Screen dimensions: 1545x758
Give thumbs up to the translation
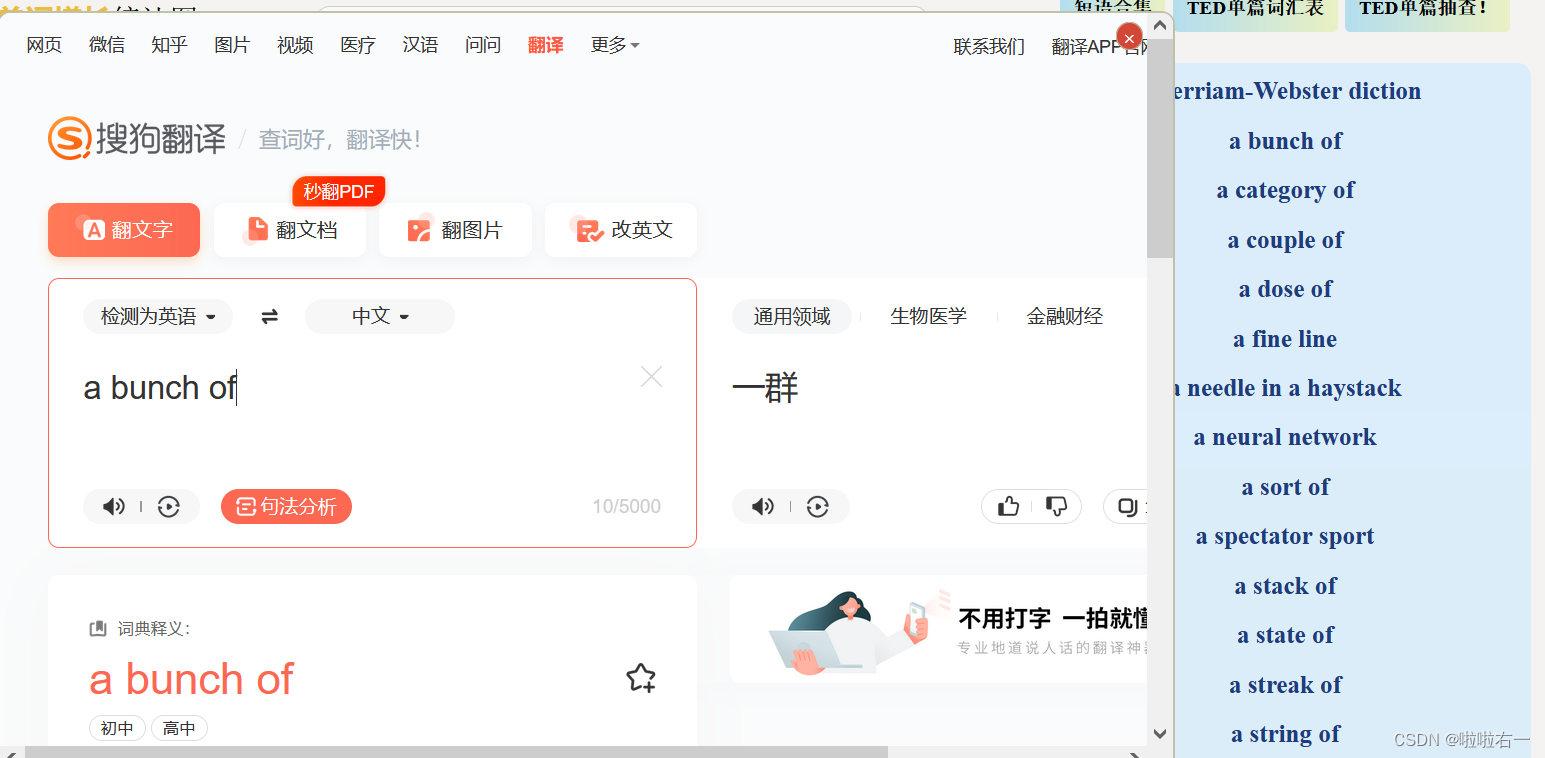(1008, 507)
